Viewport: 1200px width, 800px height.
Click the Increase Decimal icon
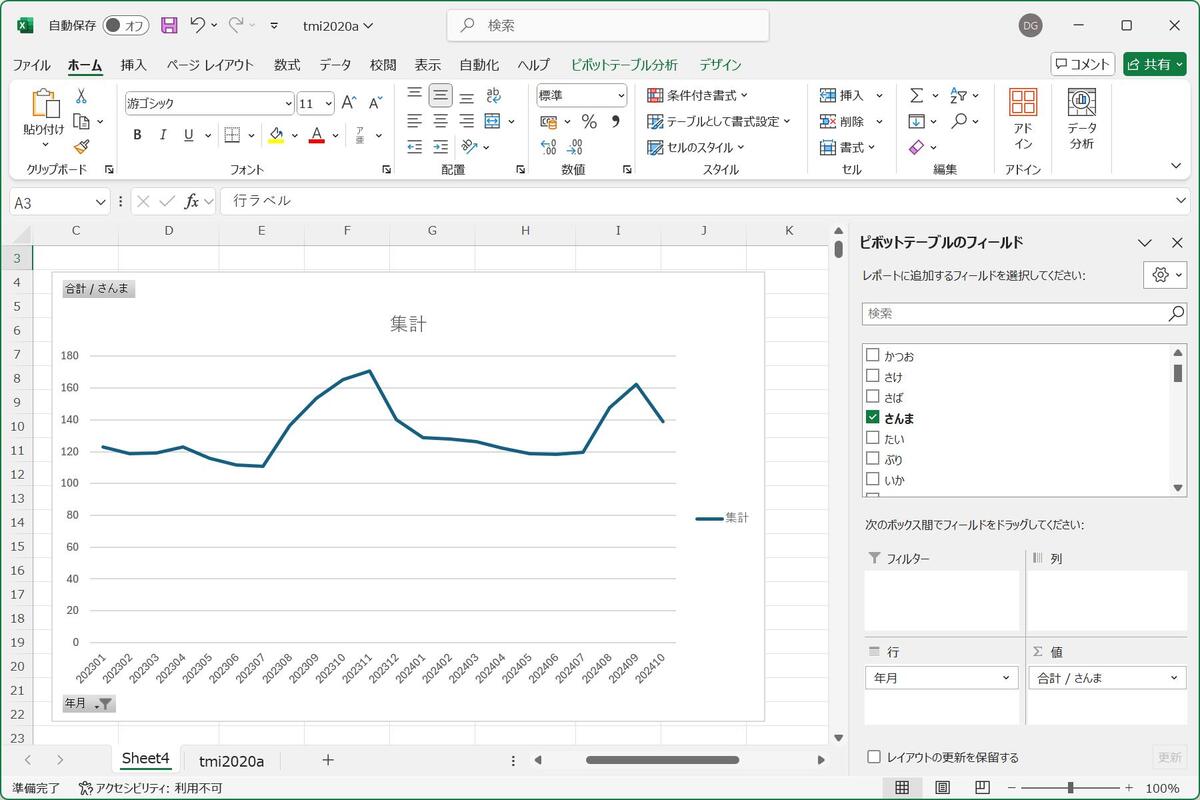point(548,147)
